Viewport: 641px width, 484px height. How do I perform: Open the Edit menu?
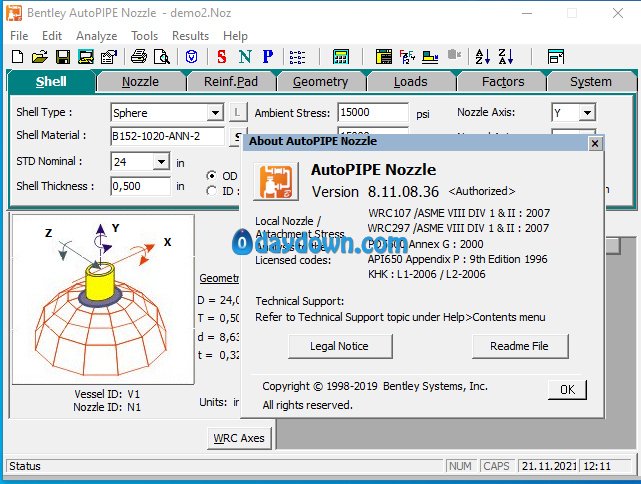tap(52, 36)
